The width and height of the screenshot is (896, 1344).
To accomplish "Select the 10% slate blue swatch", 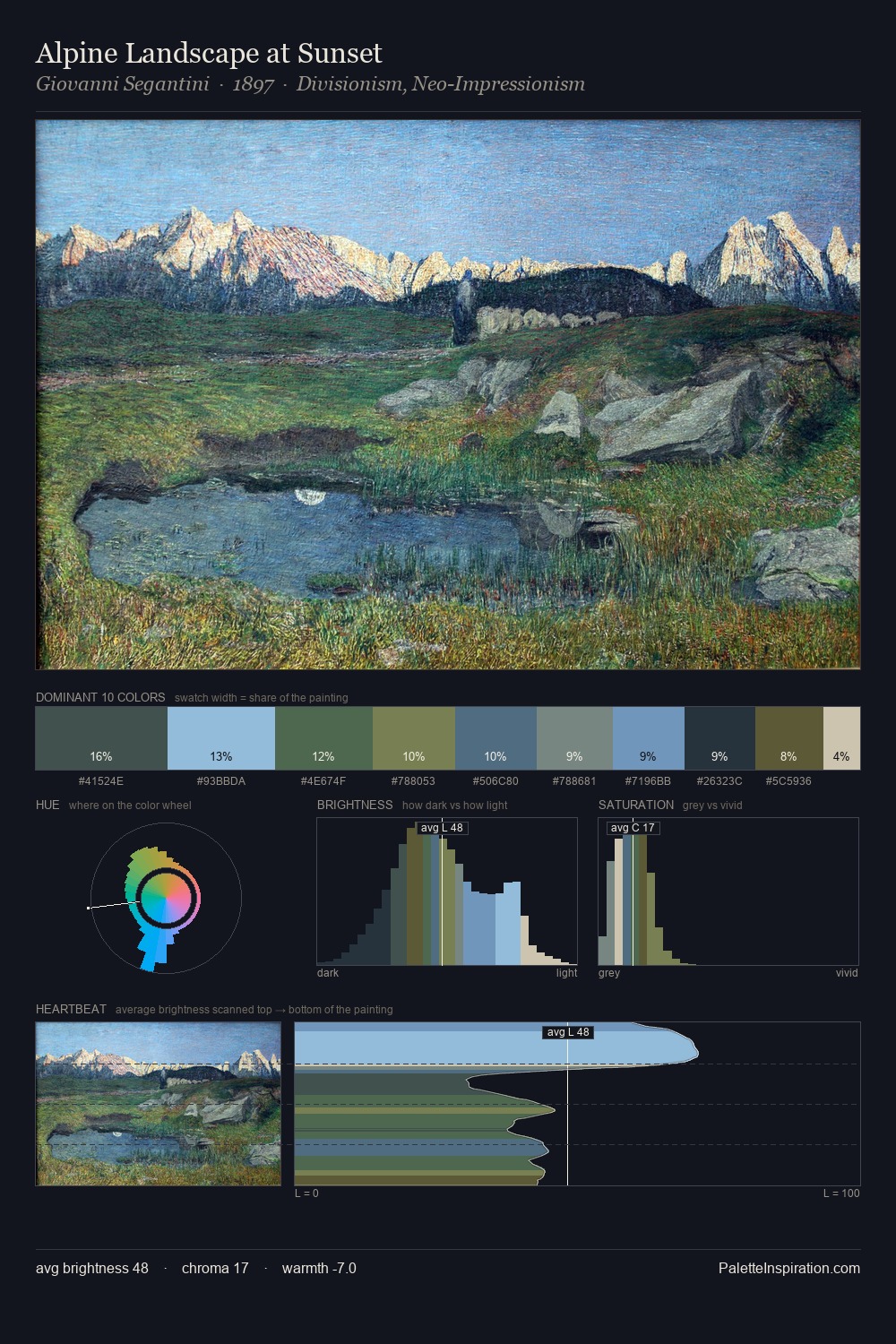I will tap(495, 738).
